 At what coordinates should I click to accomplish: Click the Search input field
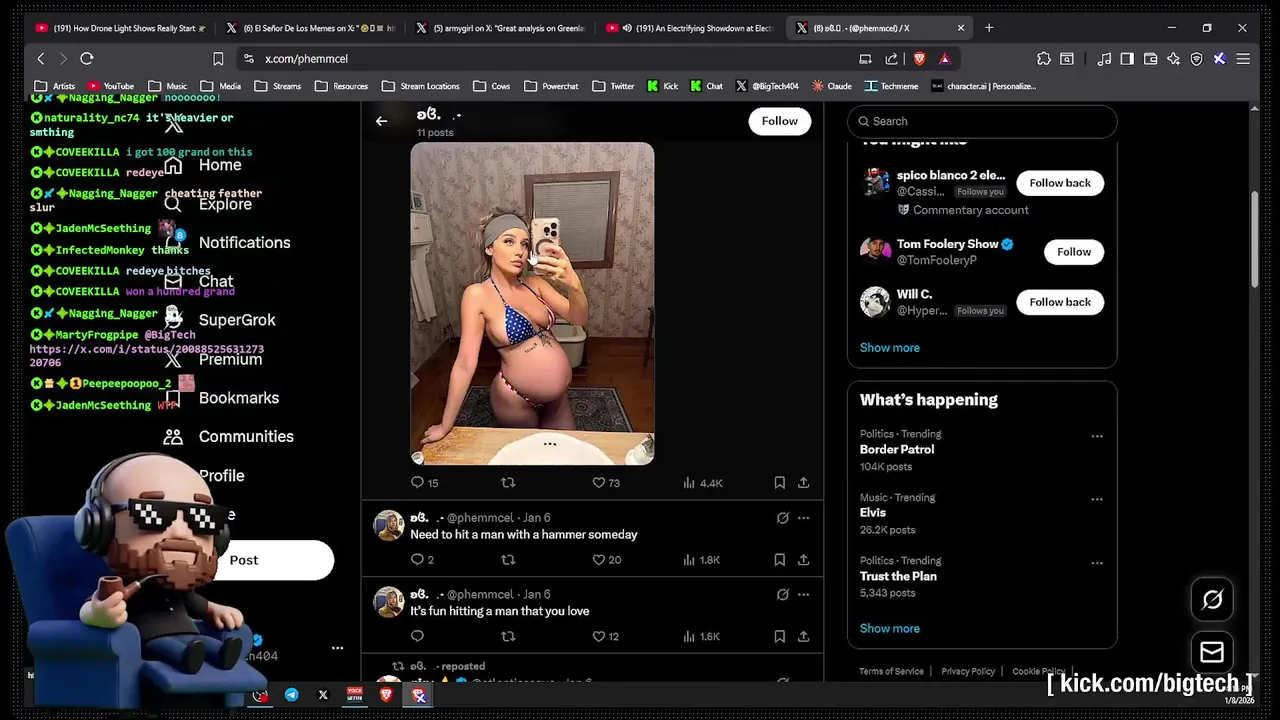click(982, 121)
